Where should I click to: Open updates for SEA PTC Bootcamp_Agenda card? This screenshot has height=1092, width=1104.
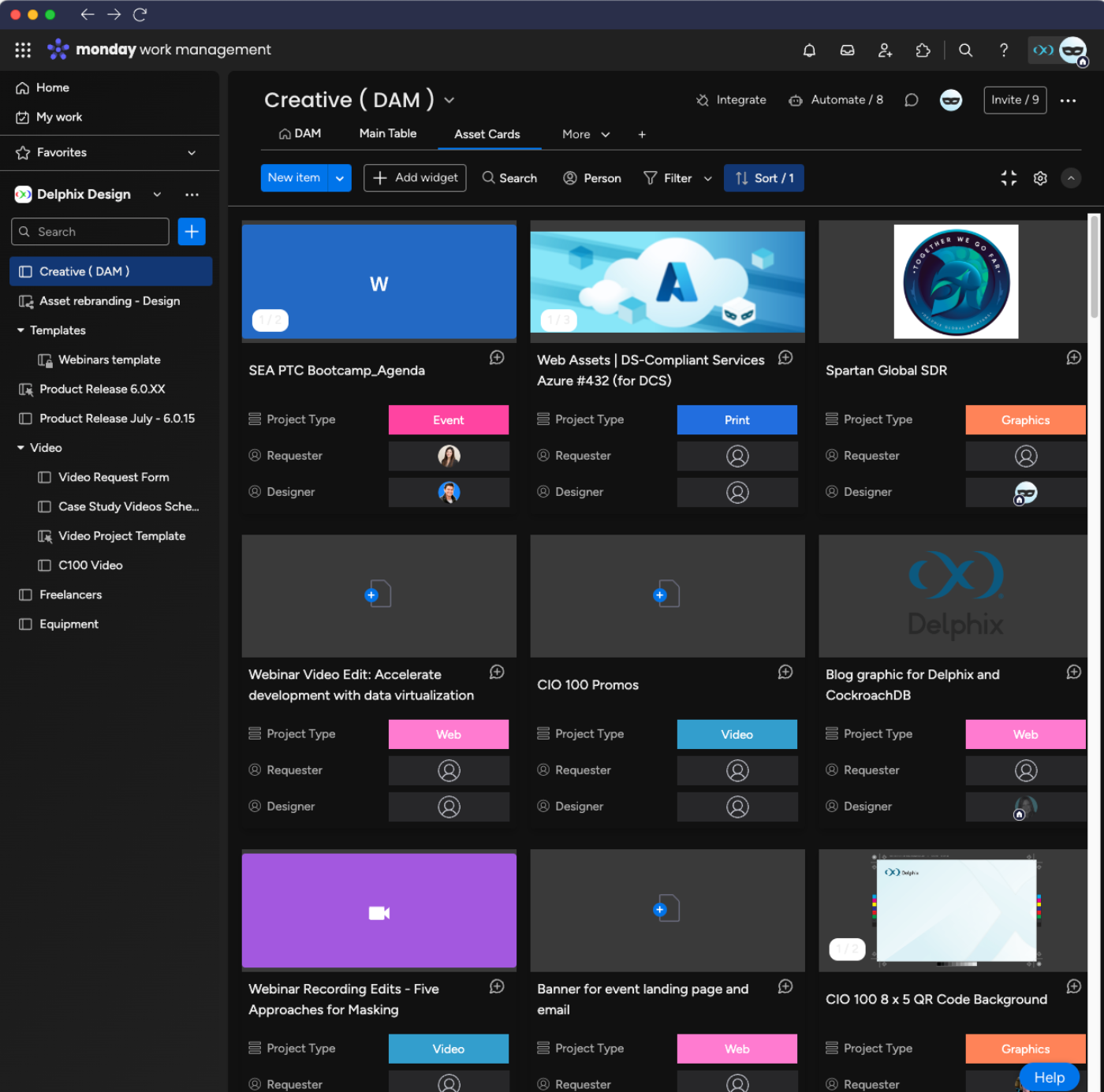[497, 358]
